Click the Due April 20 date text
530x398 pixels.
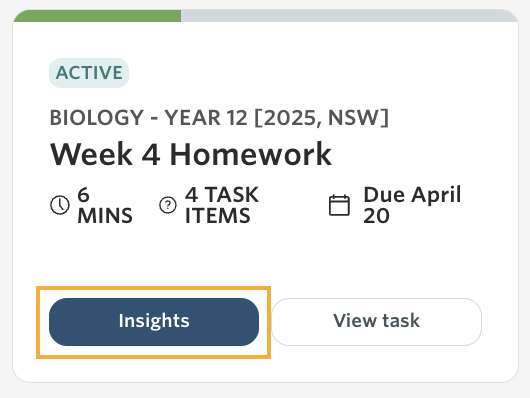[412, 205]
